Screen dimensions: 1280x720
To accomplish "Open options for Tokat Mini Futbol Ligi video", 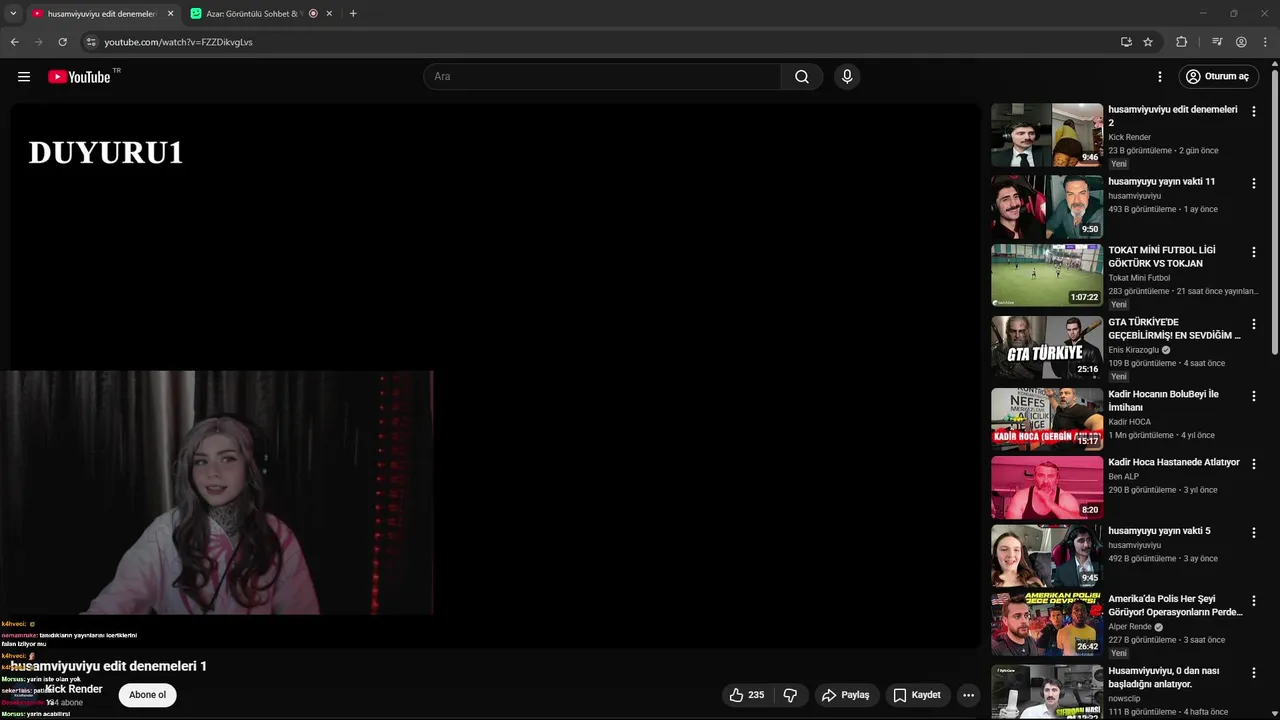I will coord(1254,252).
